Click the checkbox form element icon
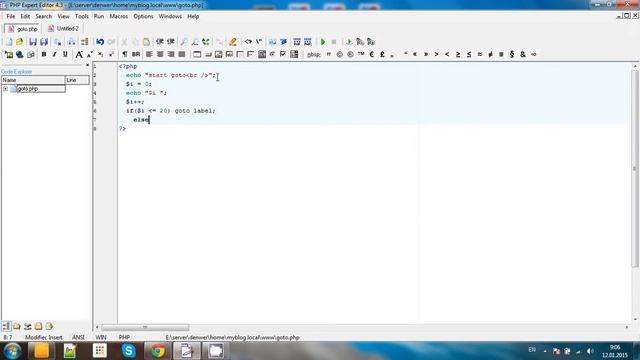The width and height of the screenshot is (640, 360). tap(283, 54)
